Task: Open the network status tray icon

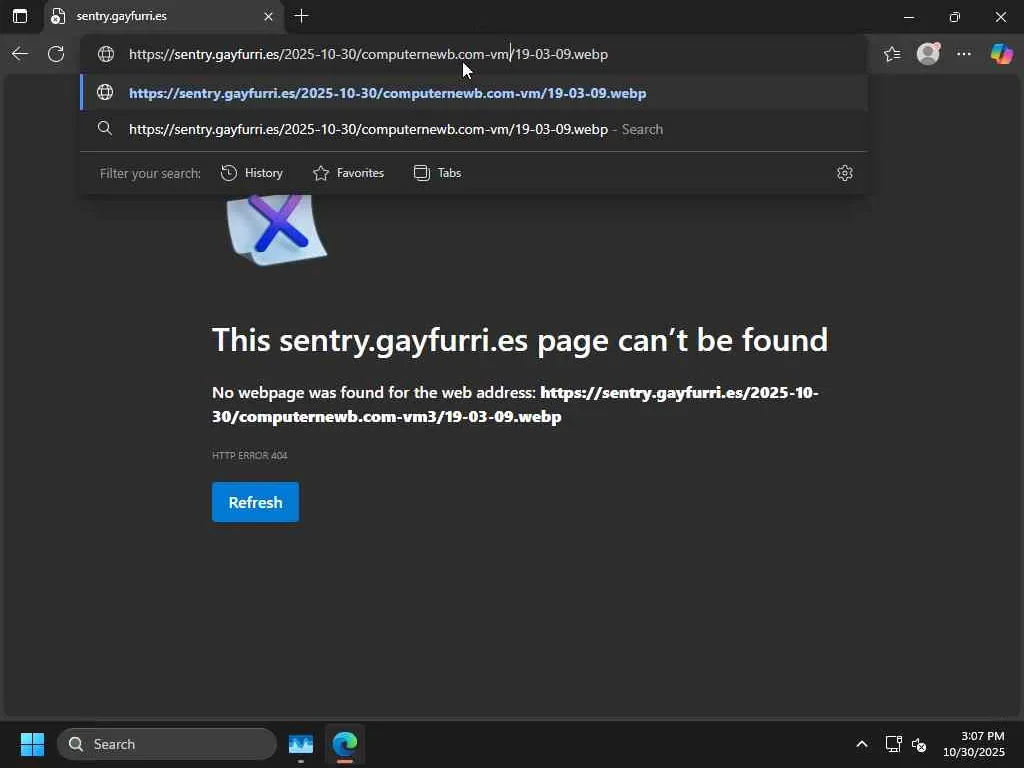Action: click(893, 744)
